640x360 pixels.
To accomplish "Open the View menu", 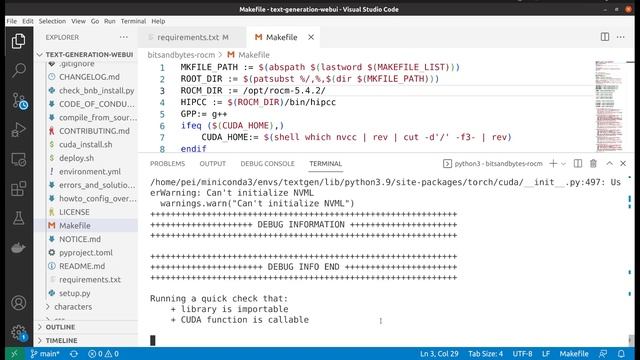I will point(78,21).
